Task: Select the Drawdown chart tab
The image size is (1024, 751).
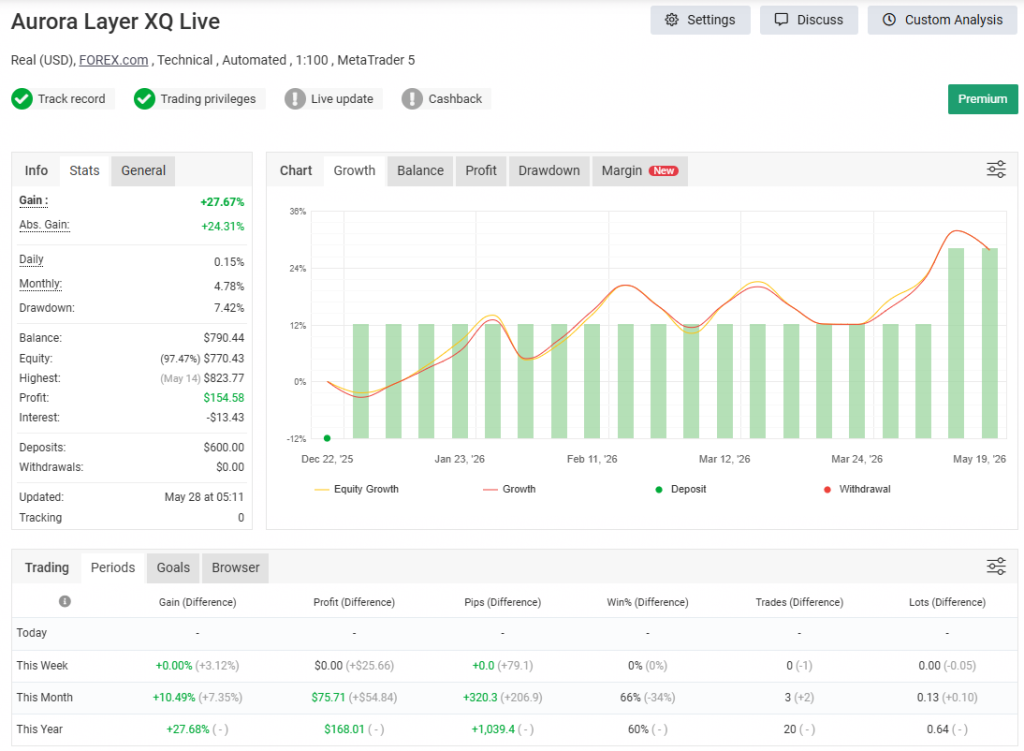Action: point(549,170)
